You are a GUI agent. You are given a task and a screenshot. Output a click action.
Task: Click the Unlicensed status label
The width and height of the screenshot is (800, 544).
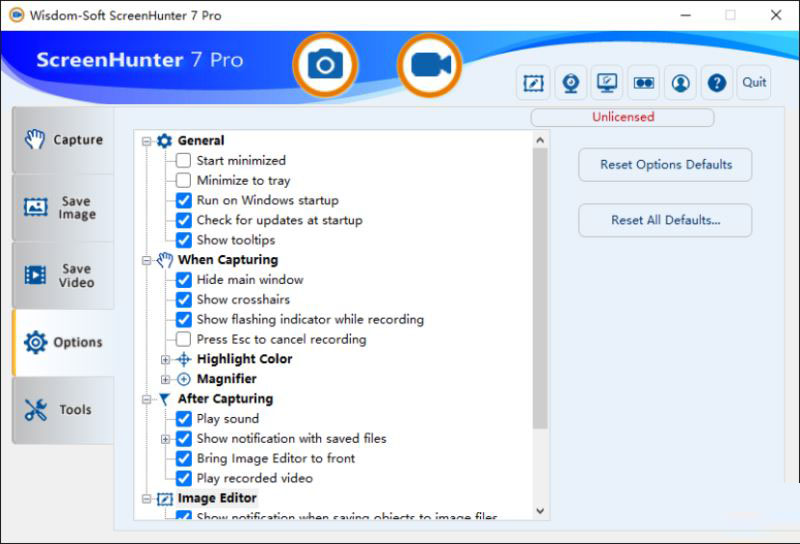tap(623, 117)
